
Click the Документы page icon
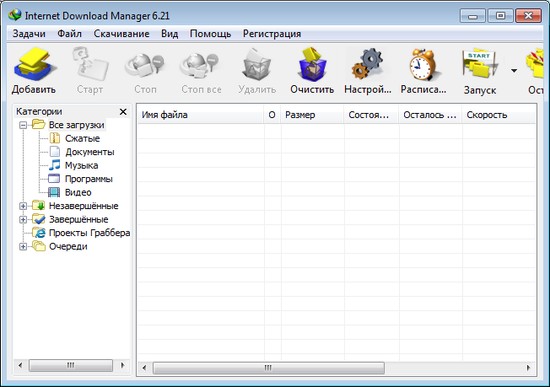point(55,152)
